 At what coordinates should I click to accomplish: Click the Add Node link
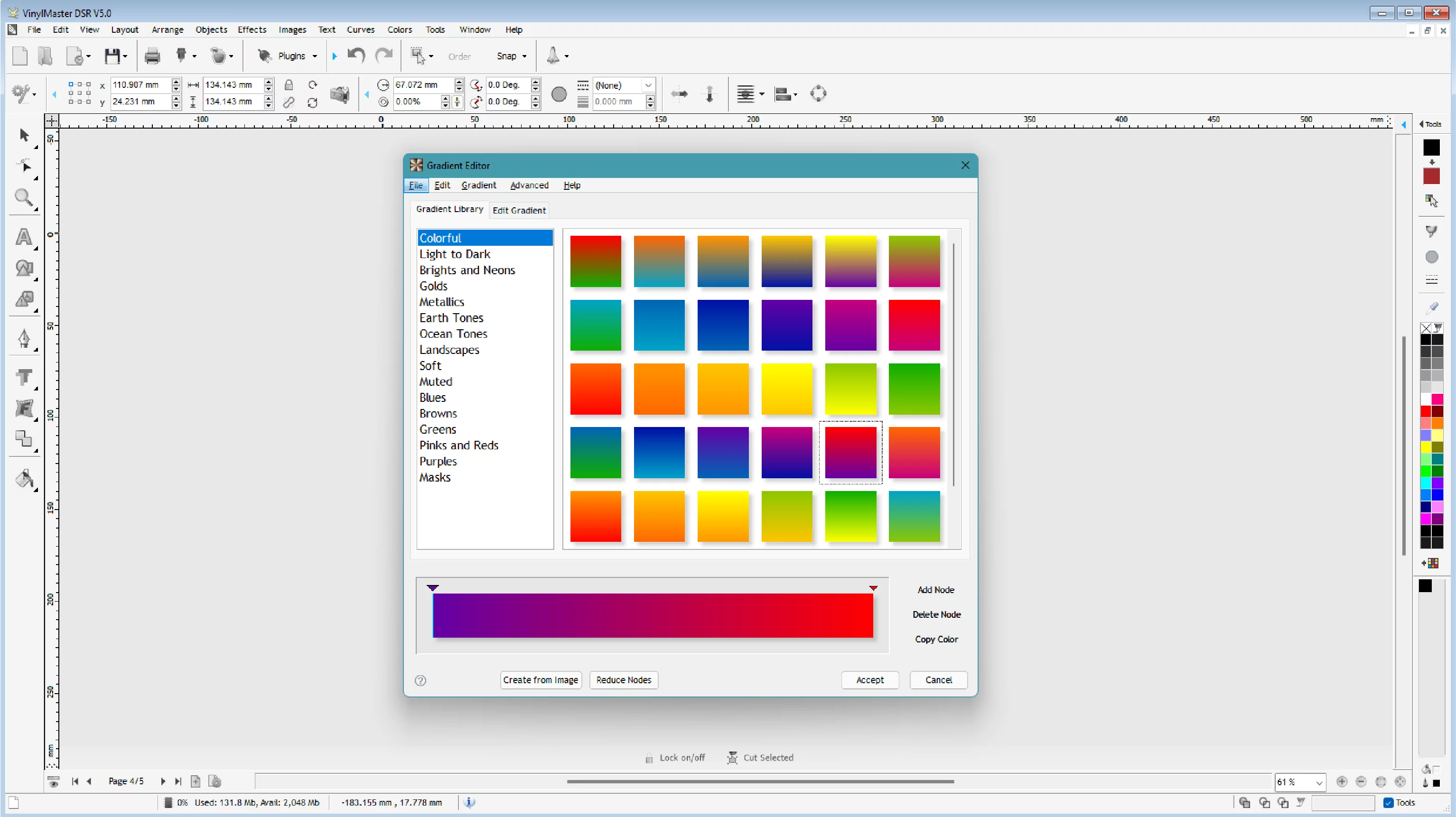[935, 590]
